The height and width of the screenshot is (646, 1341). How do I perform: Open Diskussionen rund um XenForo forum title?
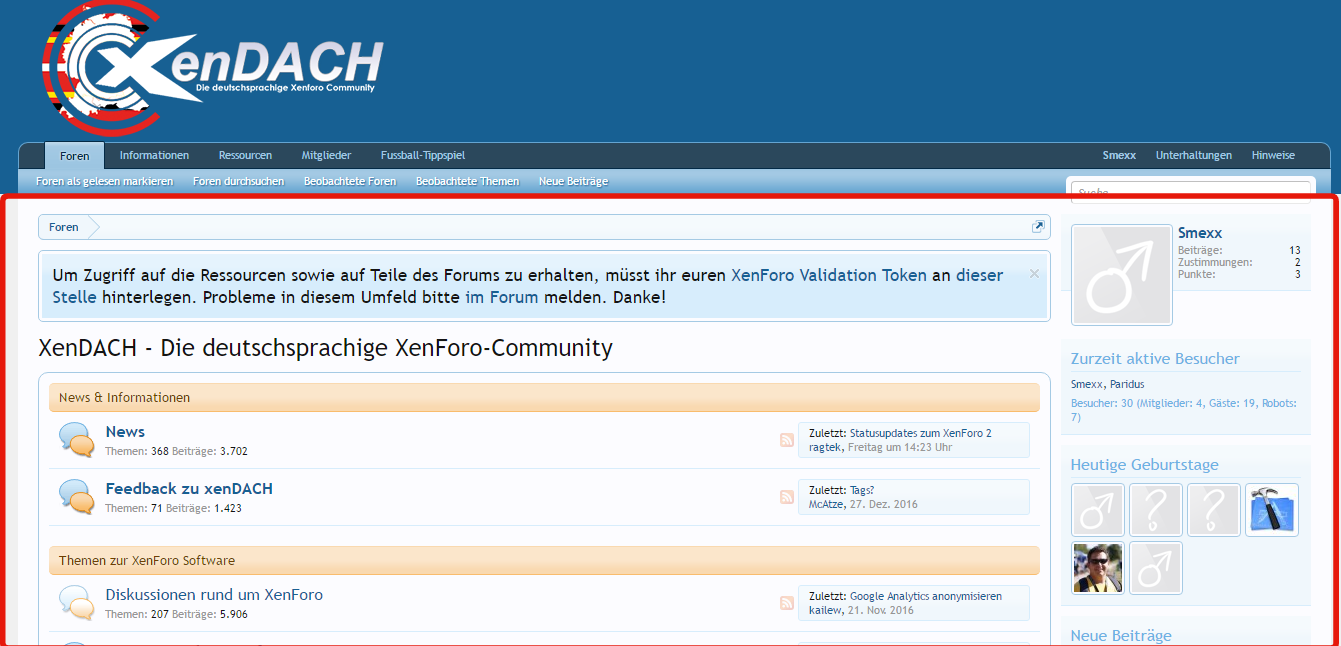pyautogui.click(x=214, y=595)
